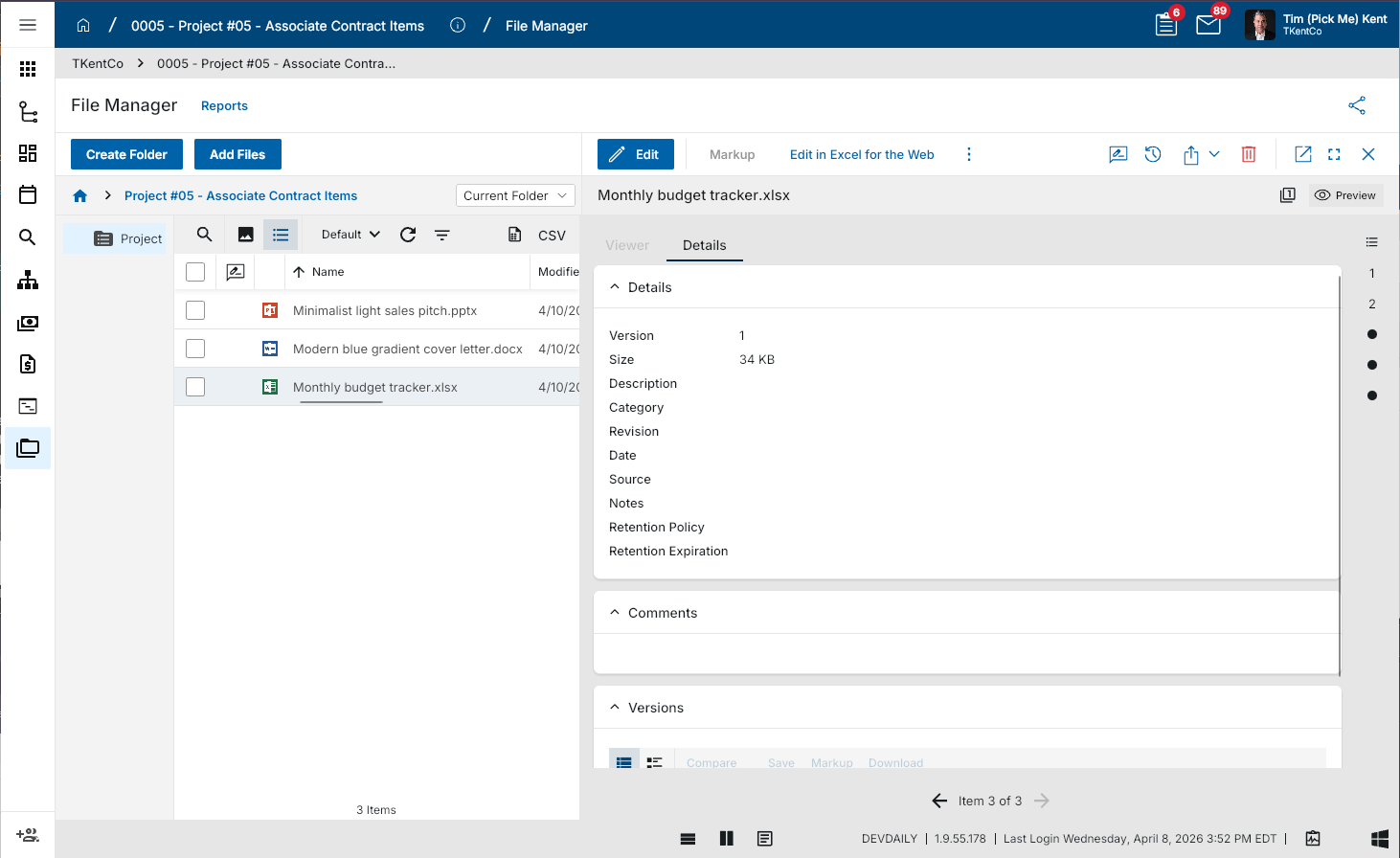
Task: Open the Current Folder dropdown
Action: tap(515, 195)
